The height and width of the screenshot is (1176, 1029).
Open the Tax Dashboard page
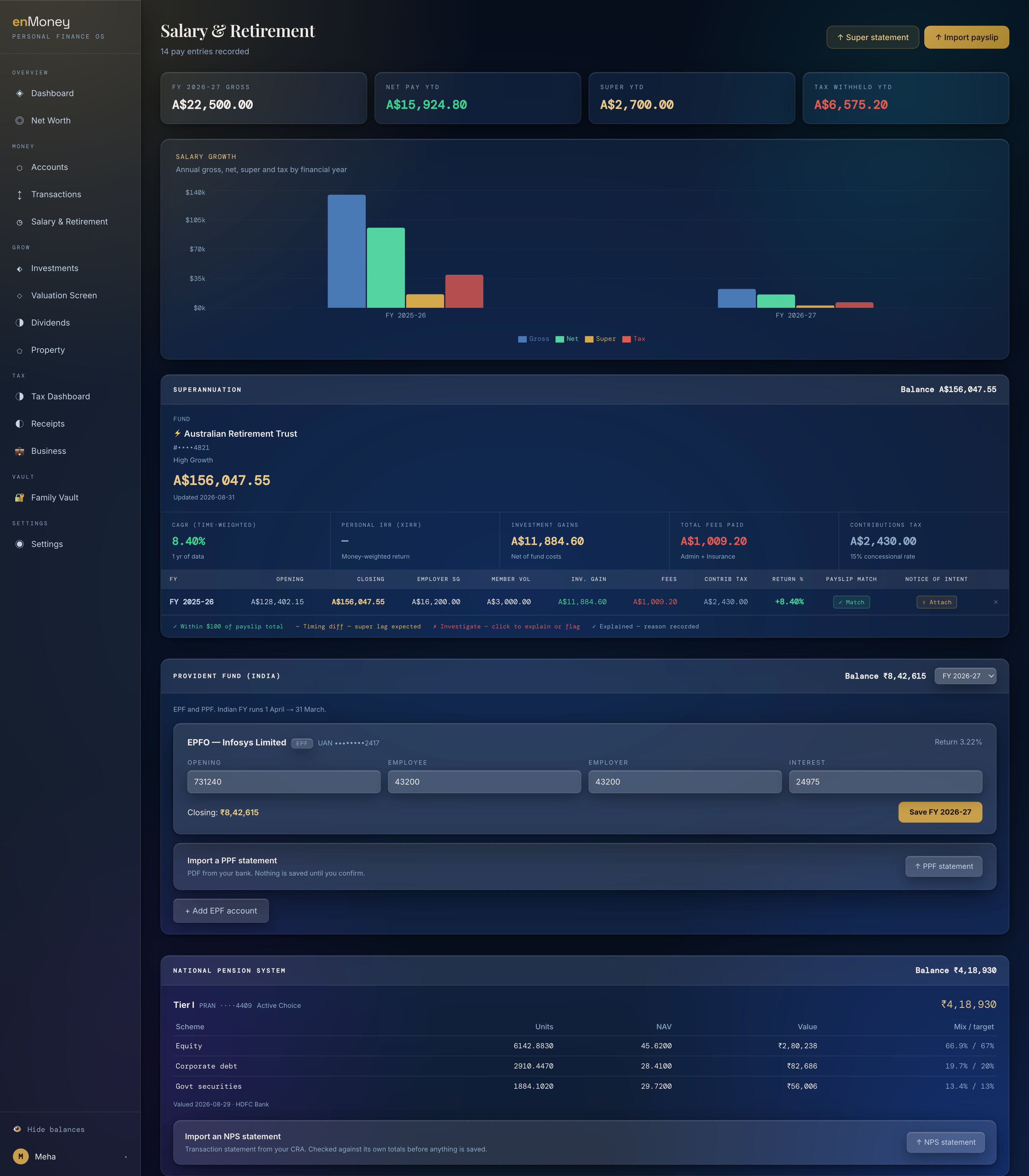click(70, 397)
